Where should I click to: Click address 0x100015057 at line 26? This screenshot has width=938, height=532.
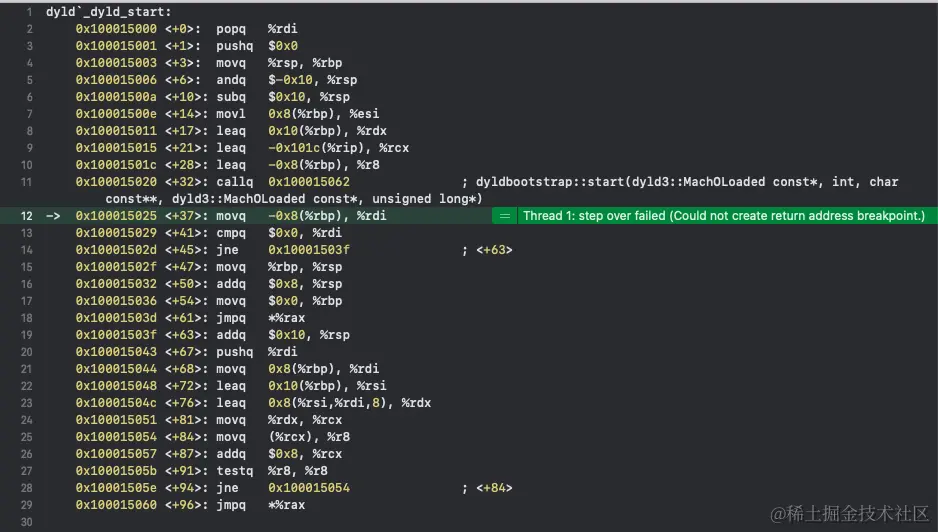coord(116,454)
